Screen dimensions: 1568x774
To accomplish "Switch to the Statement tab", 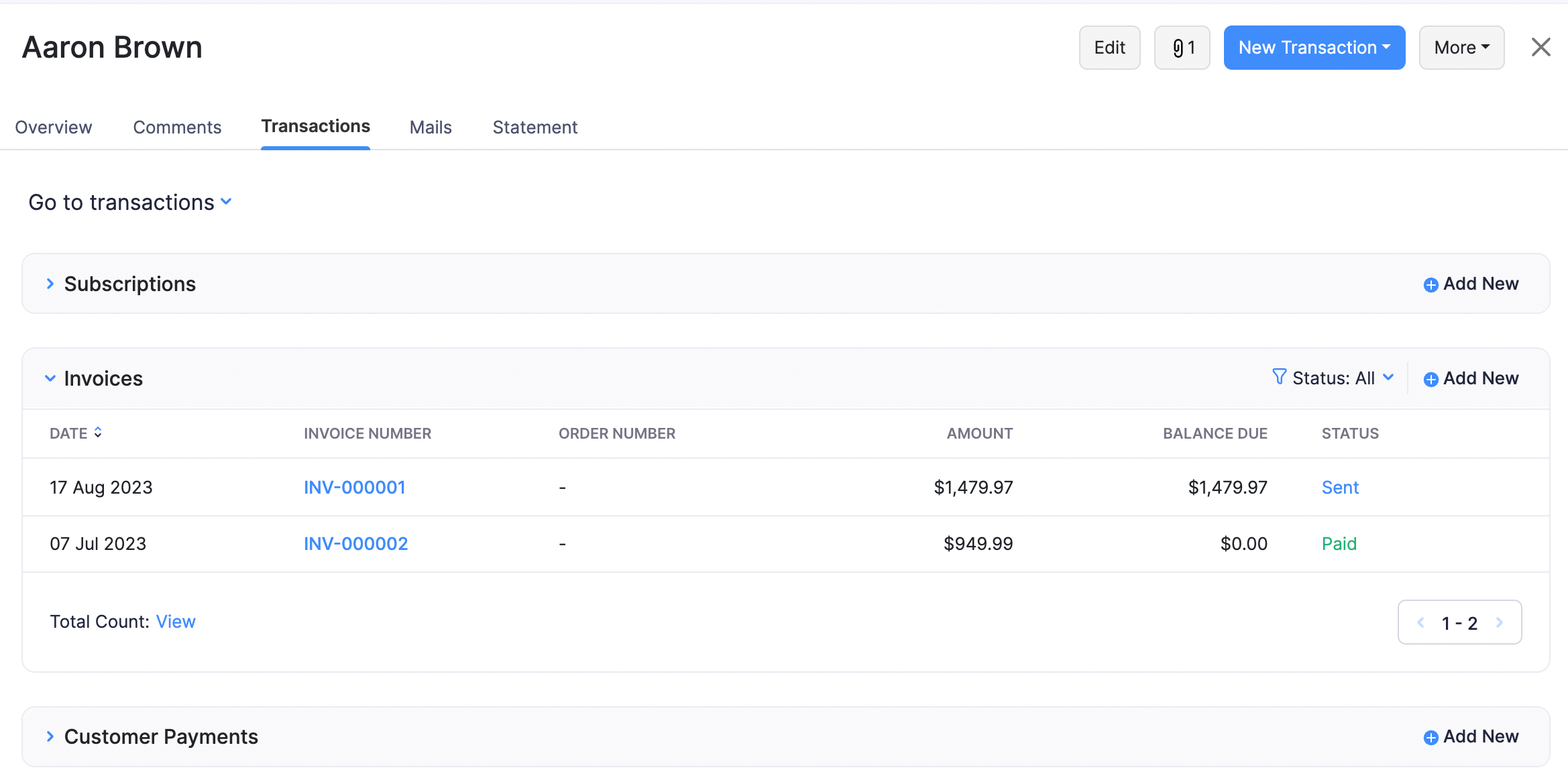I will (x=535, y=127).
